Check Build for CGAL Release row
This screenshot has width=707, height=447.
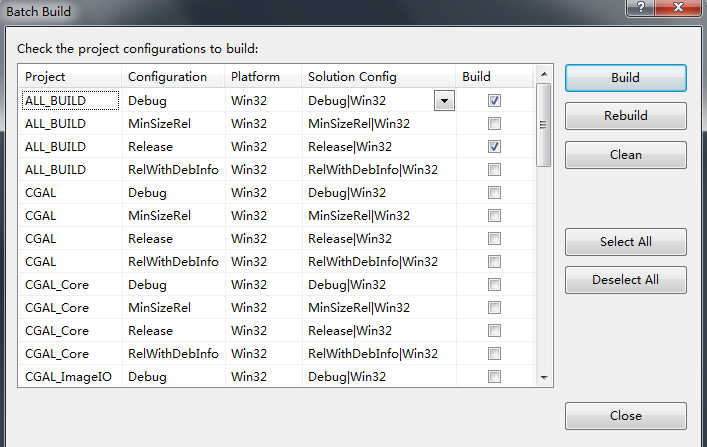494,239
